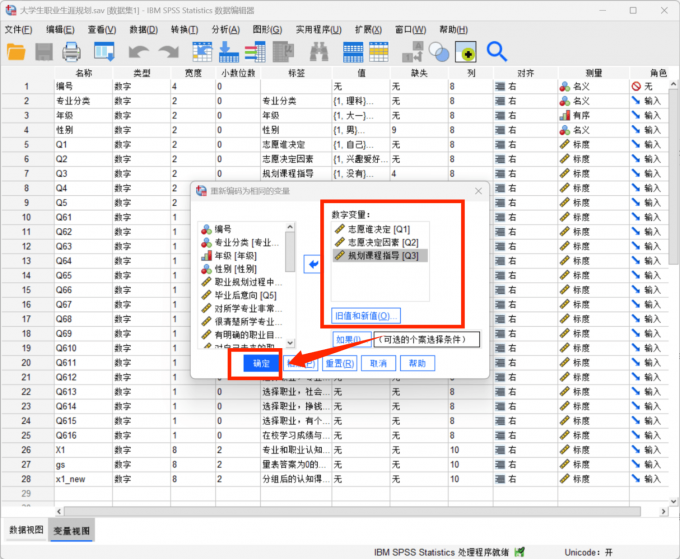
Task: Click the 确定 button in dialog
Action: (x=261, y=363)
